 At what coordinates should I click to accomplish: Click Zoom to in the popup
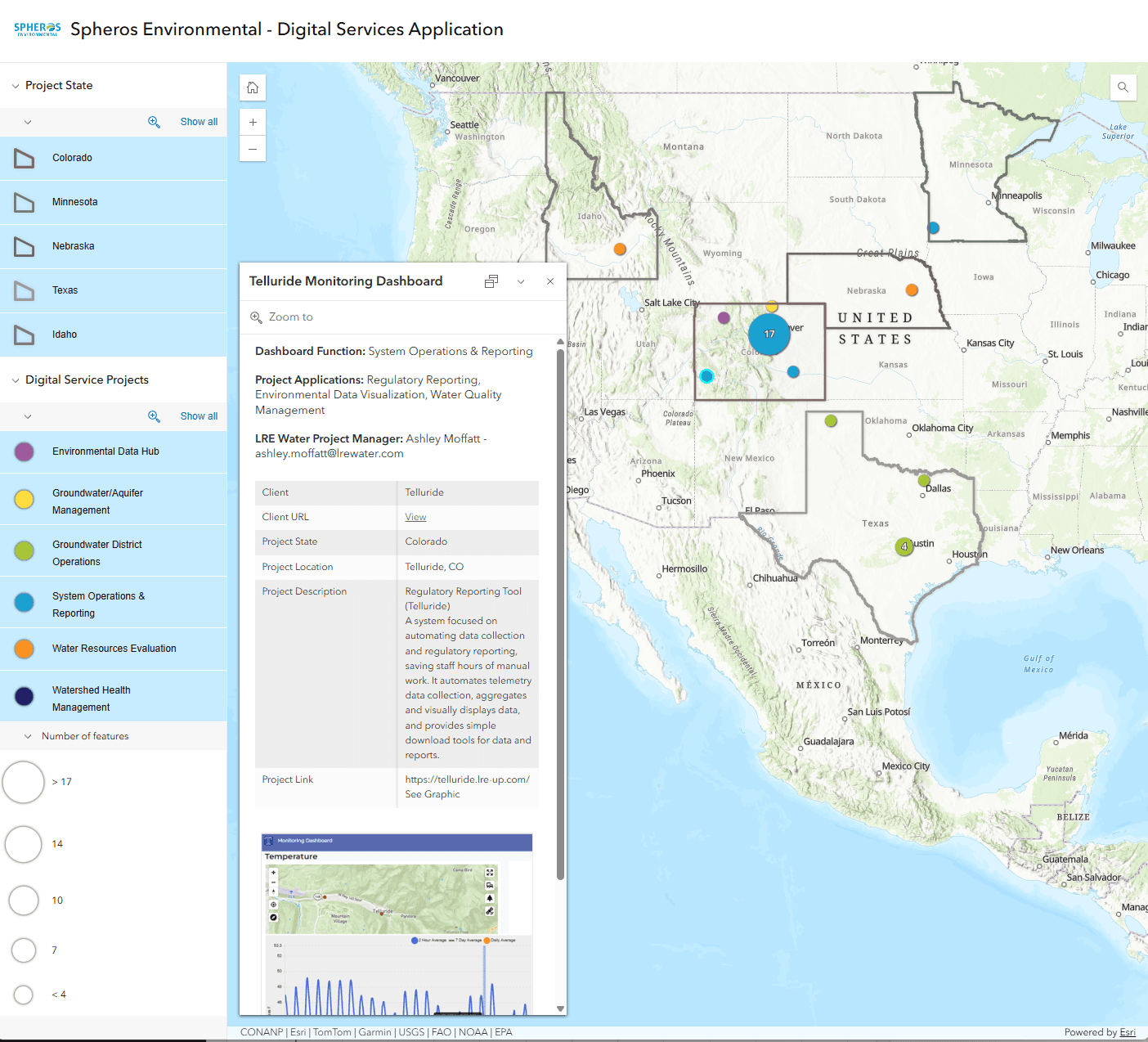(281, 317)
